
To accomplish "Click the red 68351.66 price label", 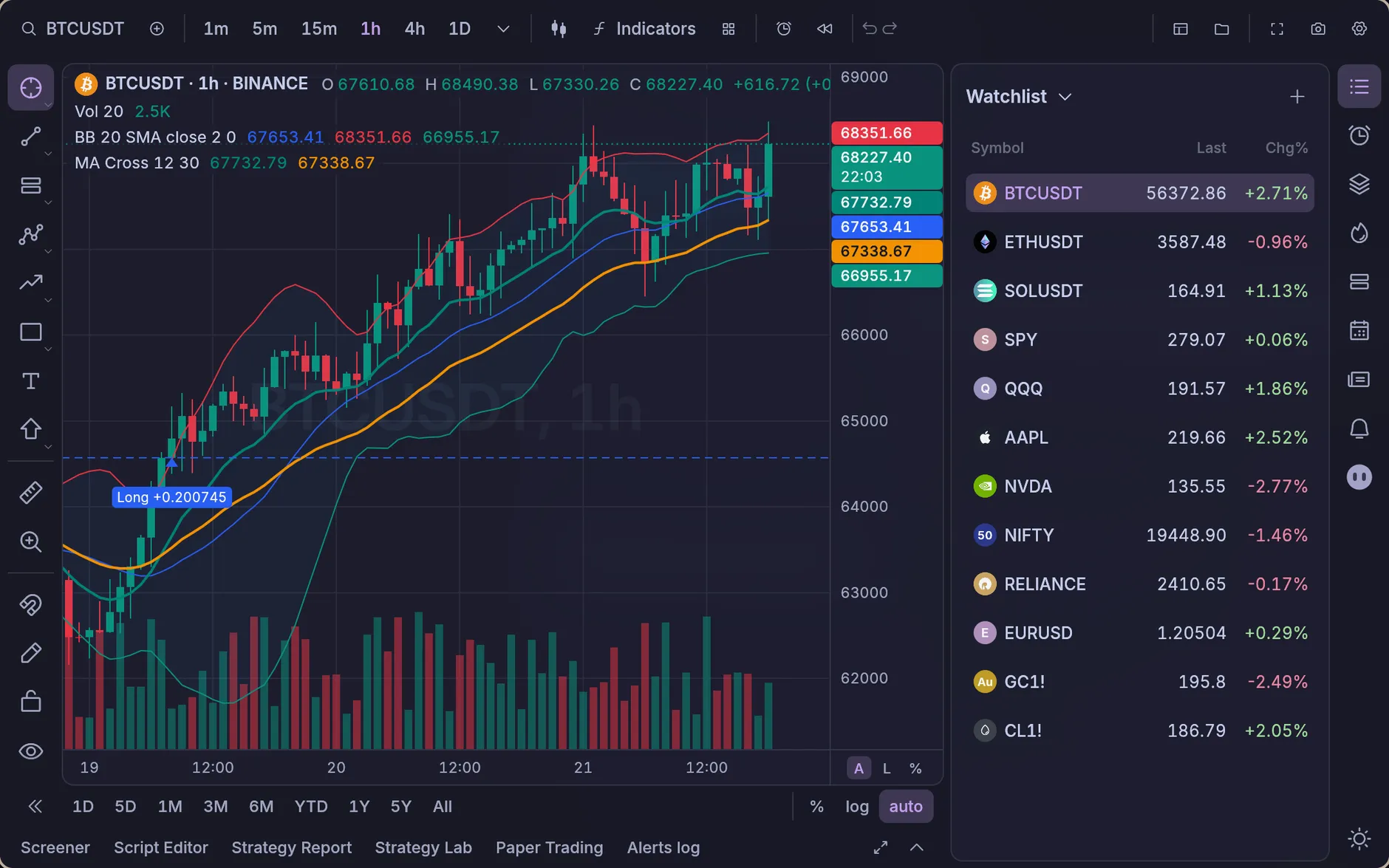I will [887, 133].
